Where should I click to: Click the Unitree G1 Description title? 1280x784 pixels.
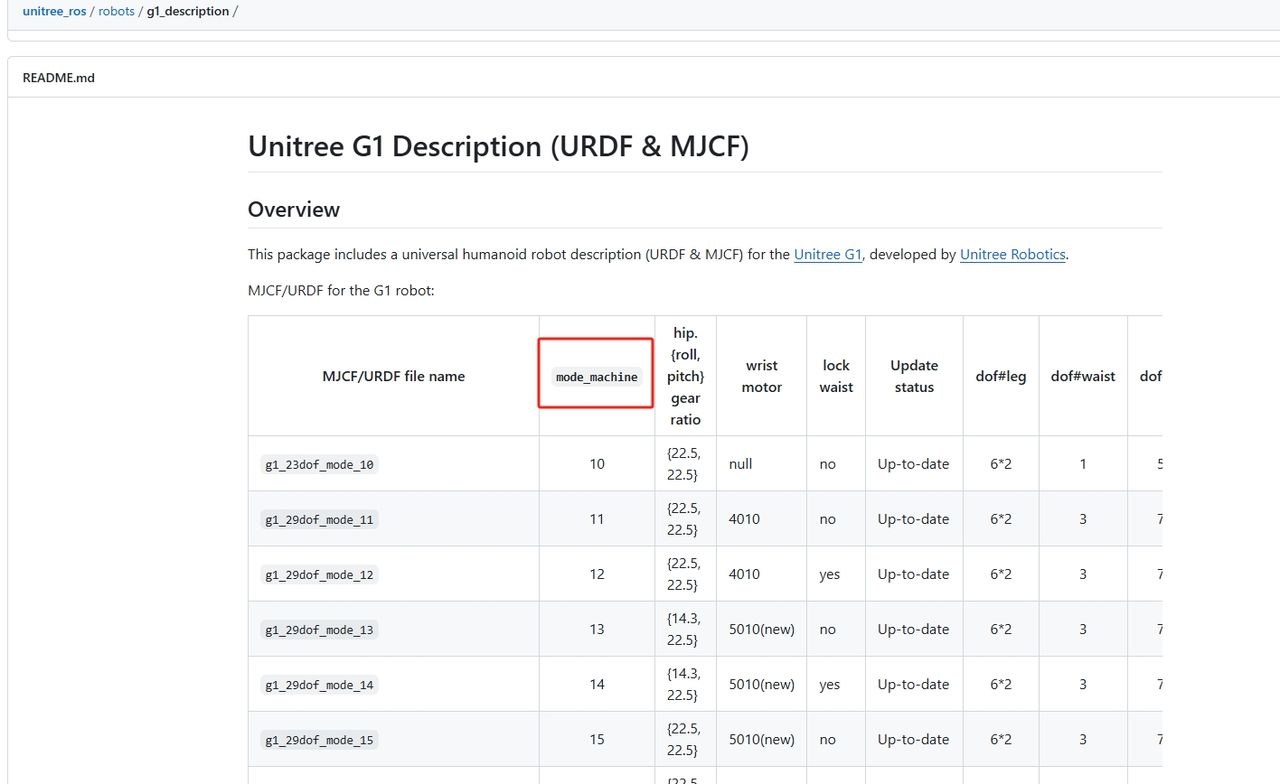[x=498, y=146]
